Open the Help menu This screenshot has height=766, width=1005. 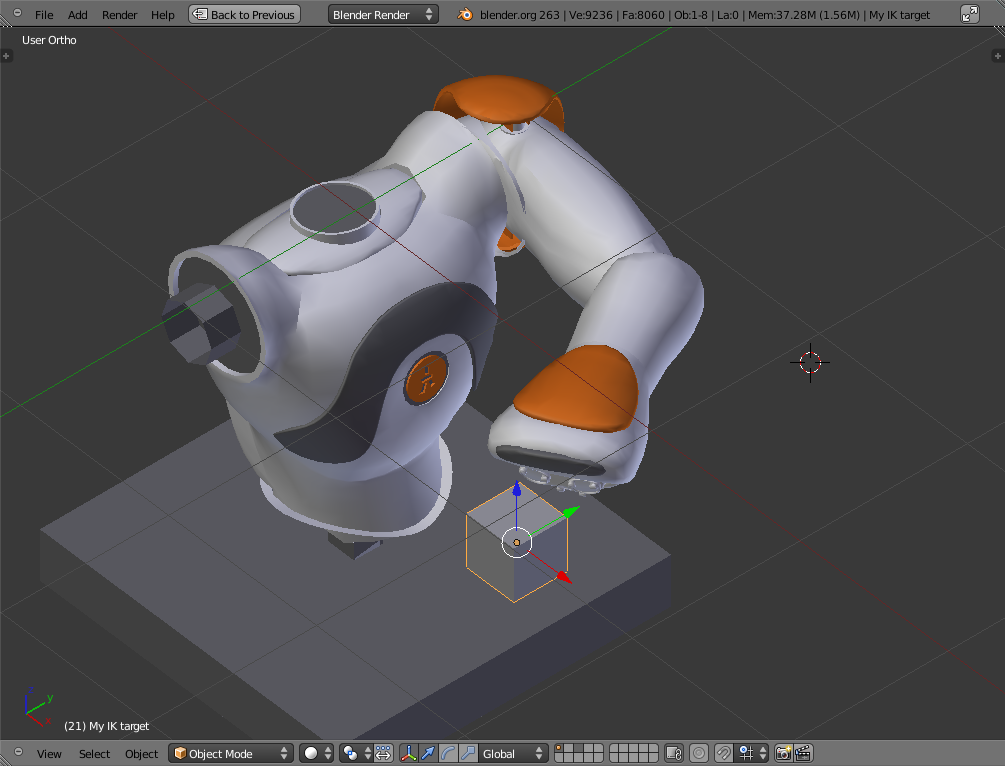coord(163,15)
